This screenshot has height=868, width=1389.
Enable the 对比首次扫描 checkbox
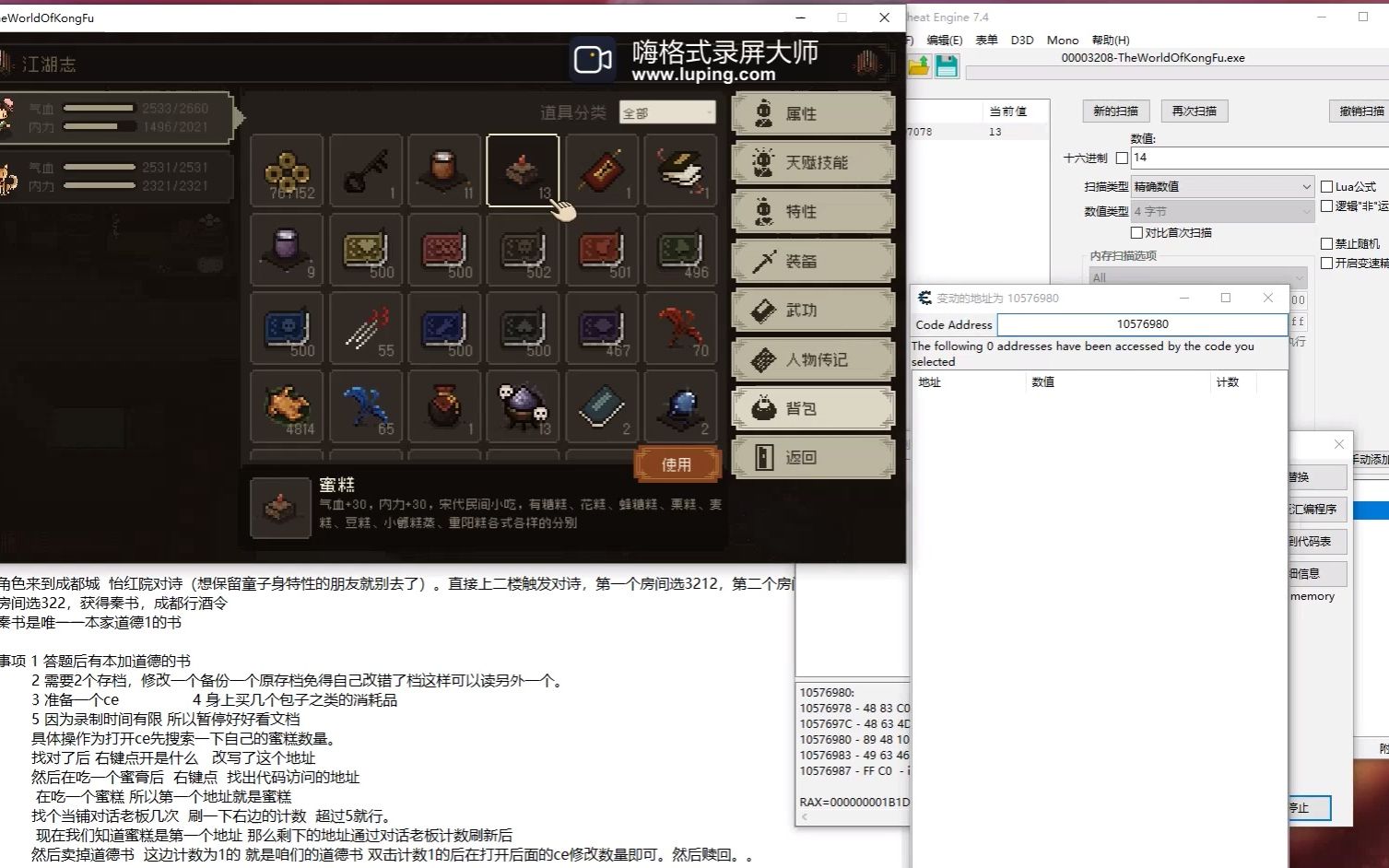pos(1136,232)
